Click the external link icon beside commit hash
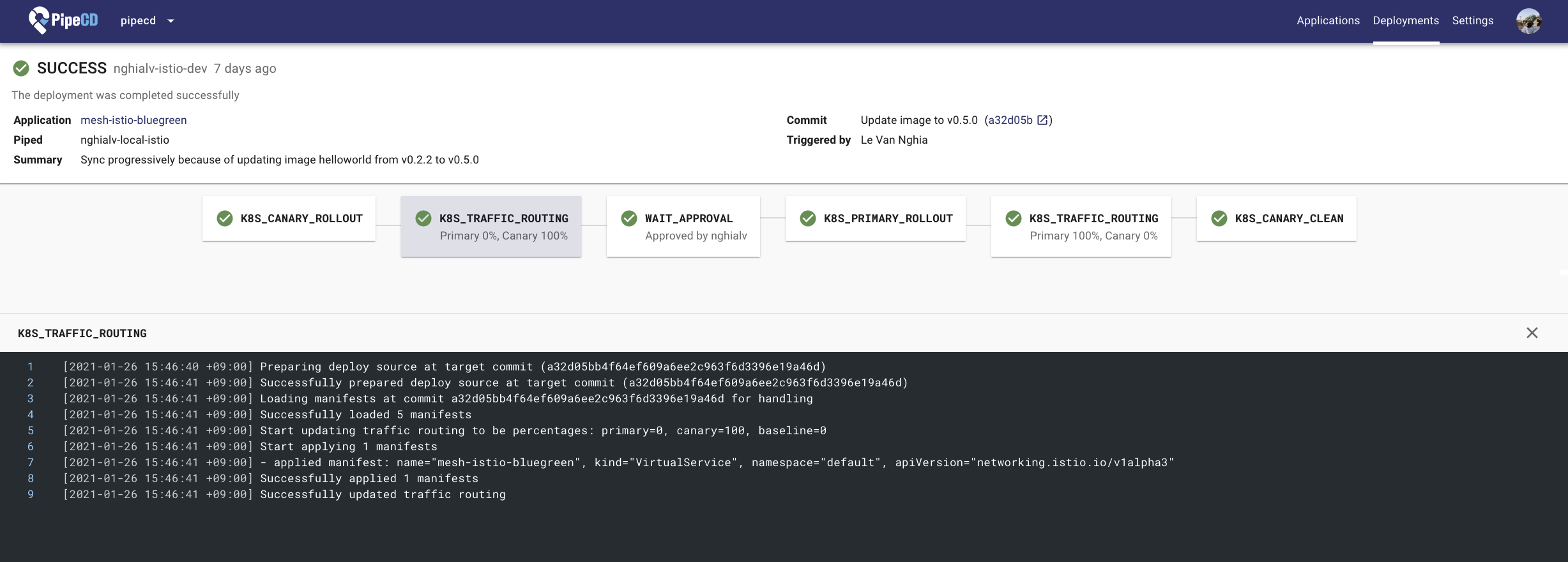The image size is (1568, 562). pyautogui.click(x=1042, y=120)
